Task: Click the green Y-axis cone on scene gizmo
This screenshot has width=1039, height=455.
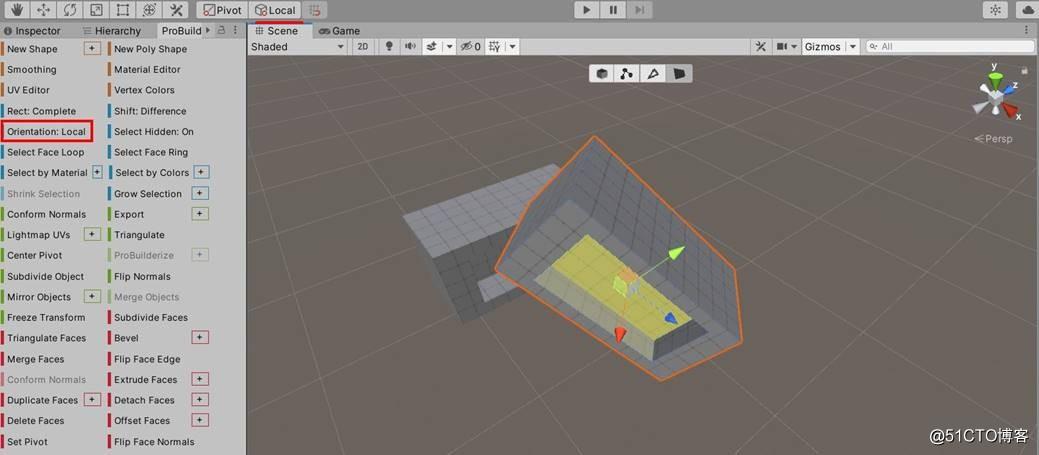Action: 995,79
